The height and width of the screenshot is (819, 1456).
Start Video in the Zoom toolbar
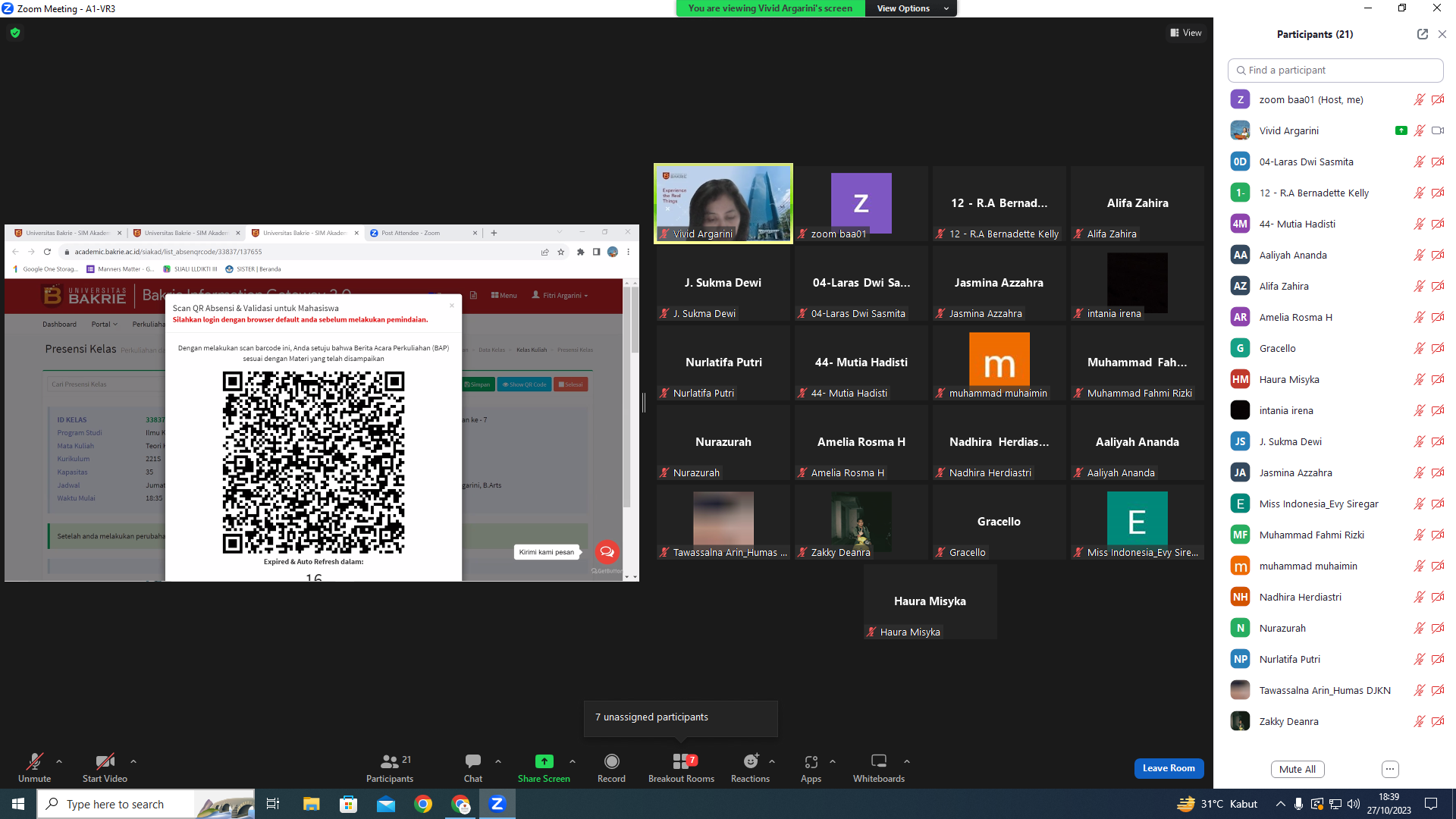coord(105,767)
